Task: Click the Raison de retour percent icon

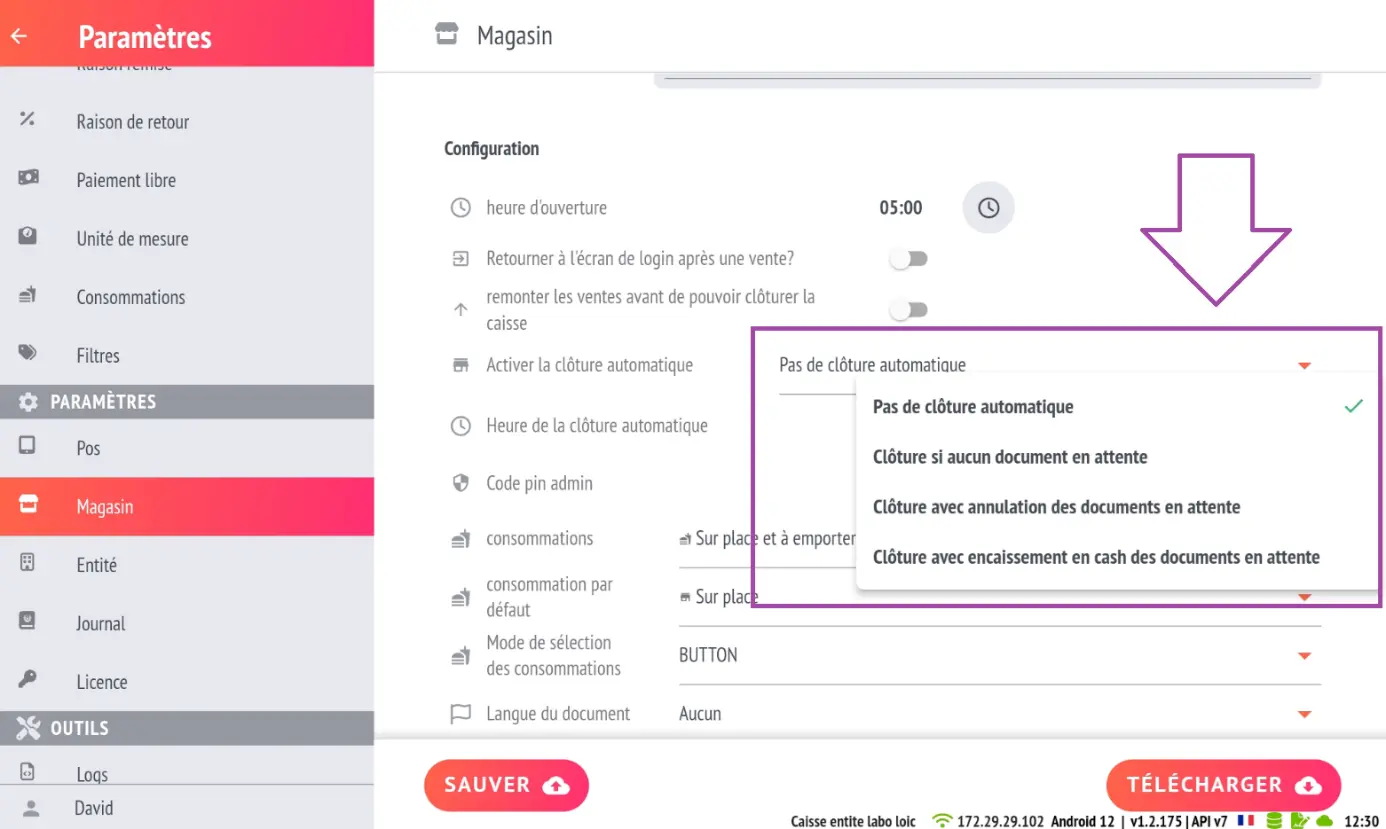Action: tap(28, 120)
